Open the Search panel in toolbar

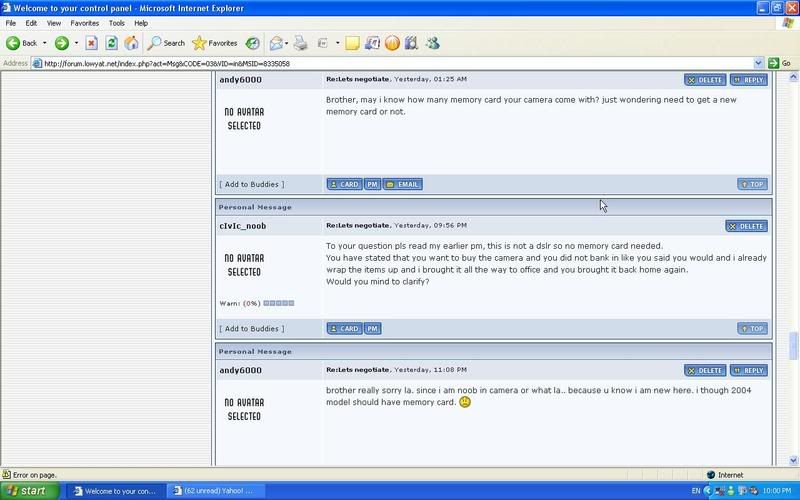click(166, 43)
